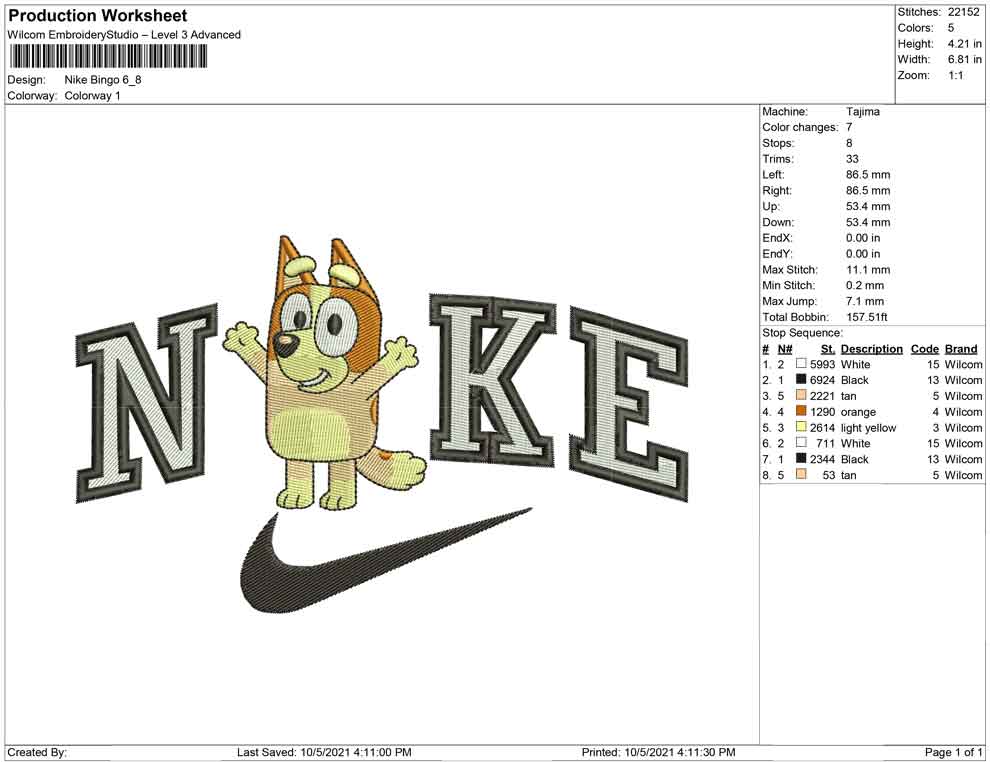Click the 'Created By:' footer label
This screenshot has width=990, height=762.
tap(37, 752)
